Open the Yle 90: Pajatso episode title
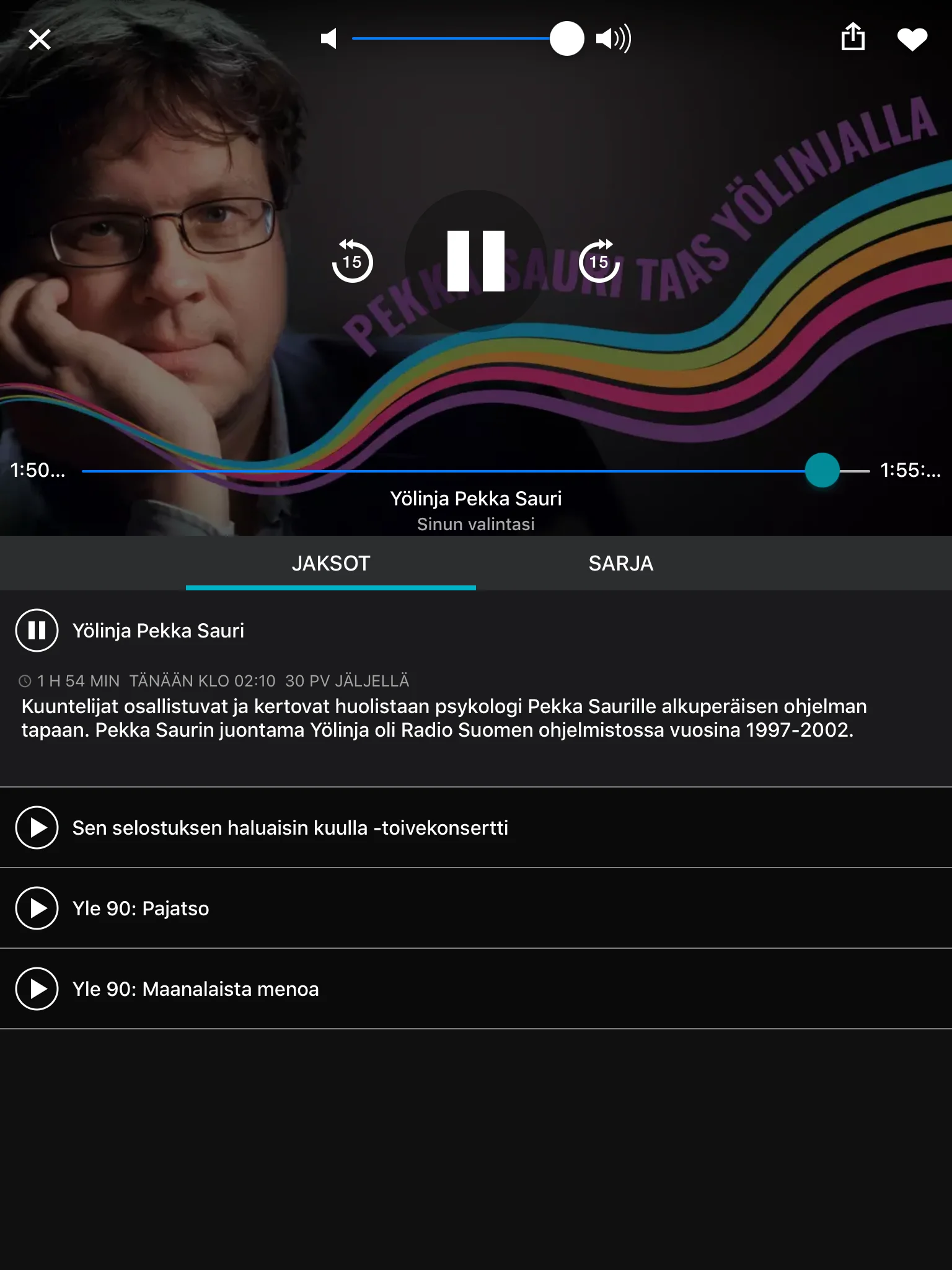 click(x=141, y=908)
